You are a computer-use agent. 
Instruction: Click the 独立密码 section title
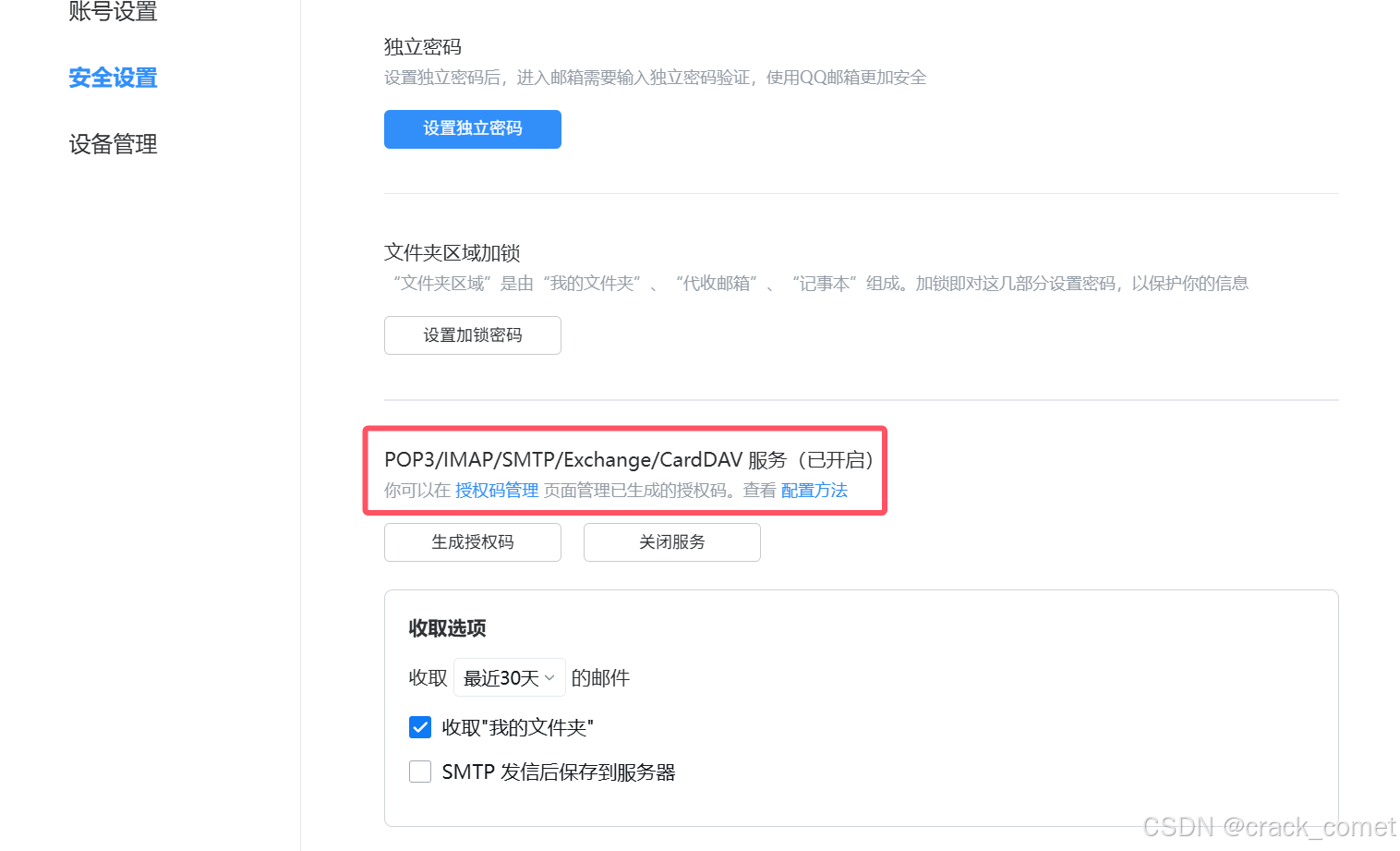(x=421, y=46)
